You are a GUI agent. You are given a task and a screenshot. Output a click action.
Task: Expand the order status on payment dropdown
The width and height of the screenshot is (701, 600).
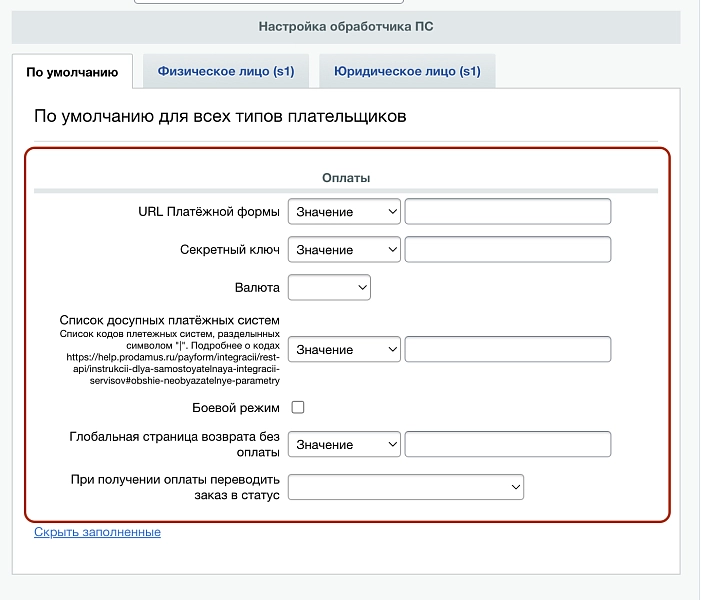406,487
